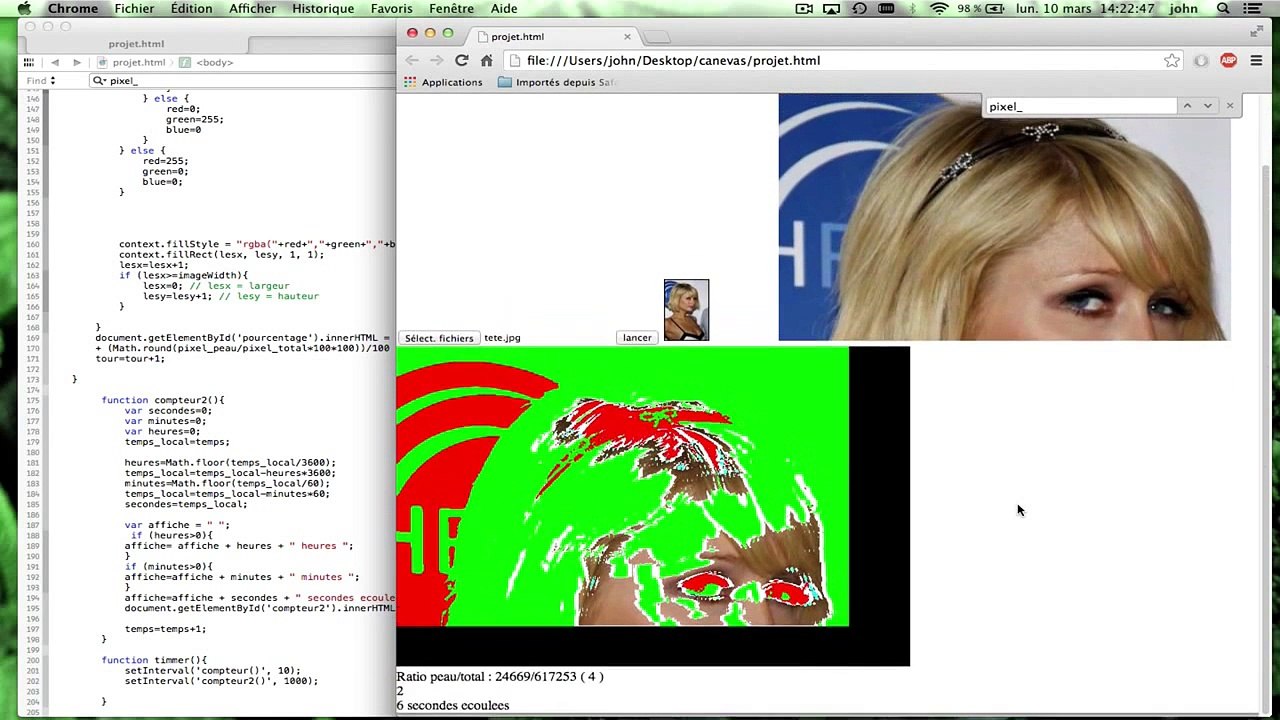The width and height of the screenshot is (1280, 720).
Task: Open the Find mode stepper in the editor
Action: pos(41,81)
